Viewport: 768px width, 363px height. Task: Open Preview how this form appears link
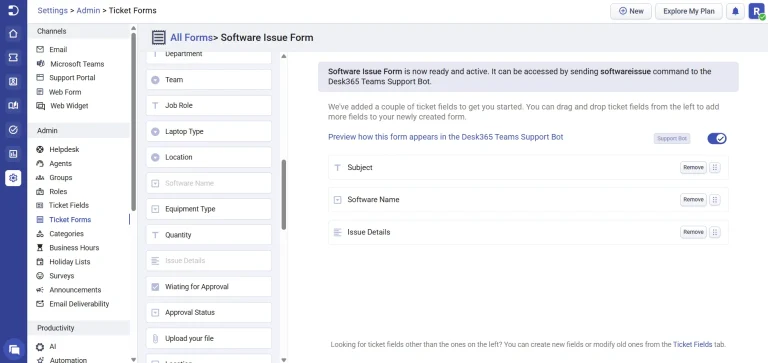[x=446, y=137]
